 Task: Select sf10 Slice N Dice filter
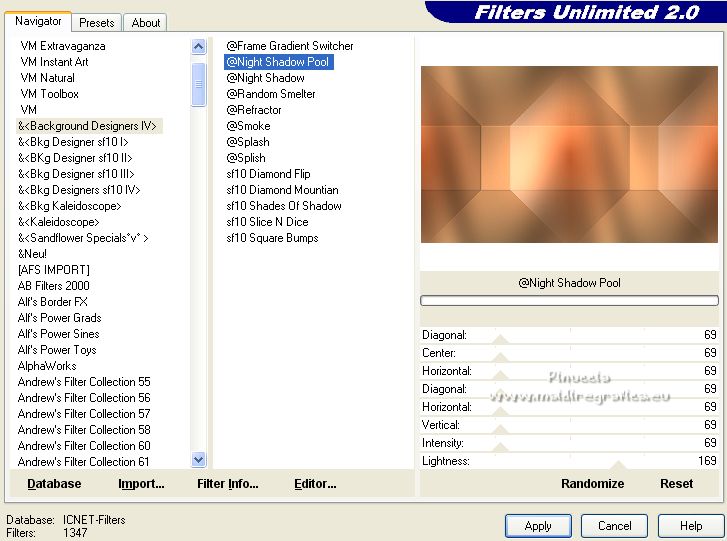pyautogui.click(x=267, y=222)
